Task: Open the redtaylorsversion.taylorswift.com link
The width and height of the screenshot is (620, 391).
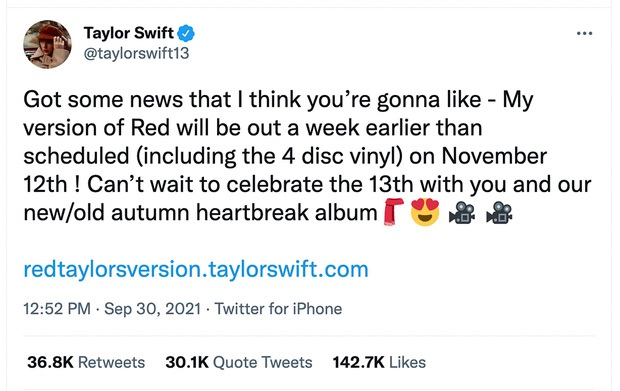Action: click(196, 270)
